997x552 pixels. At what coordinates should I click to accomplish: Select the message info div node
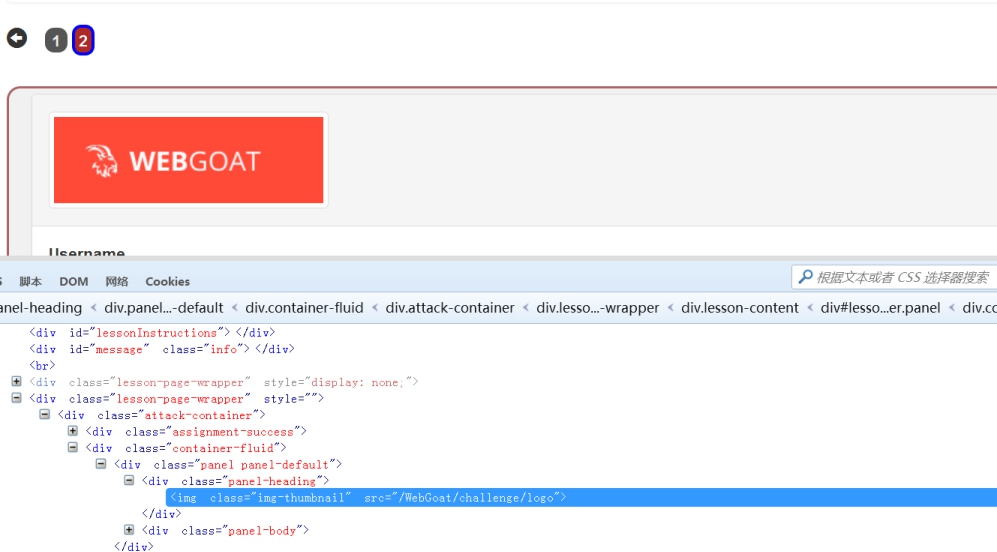[x=162, y=349]
